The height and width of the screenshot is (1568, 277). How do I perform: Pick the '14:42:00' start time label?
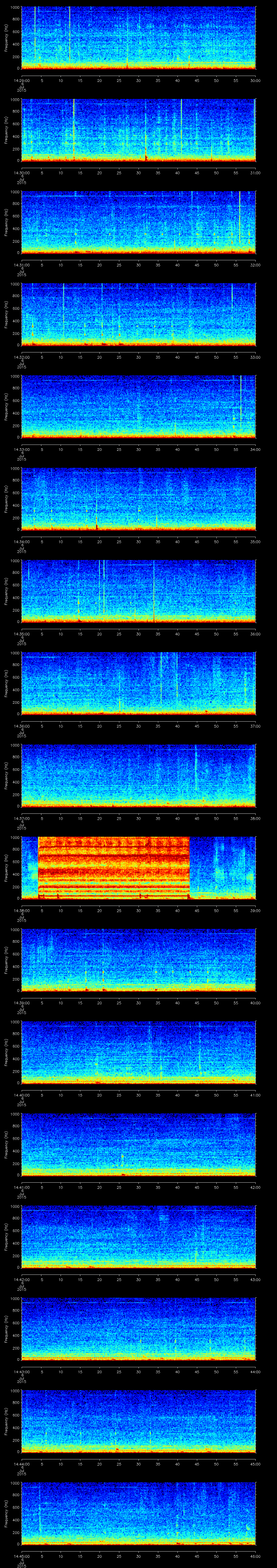point(21,1279)
